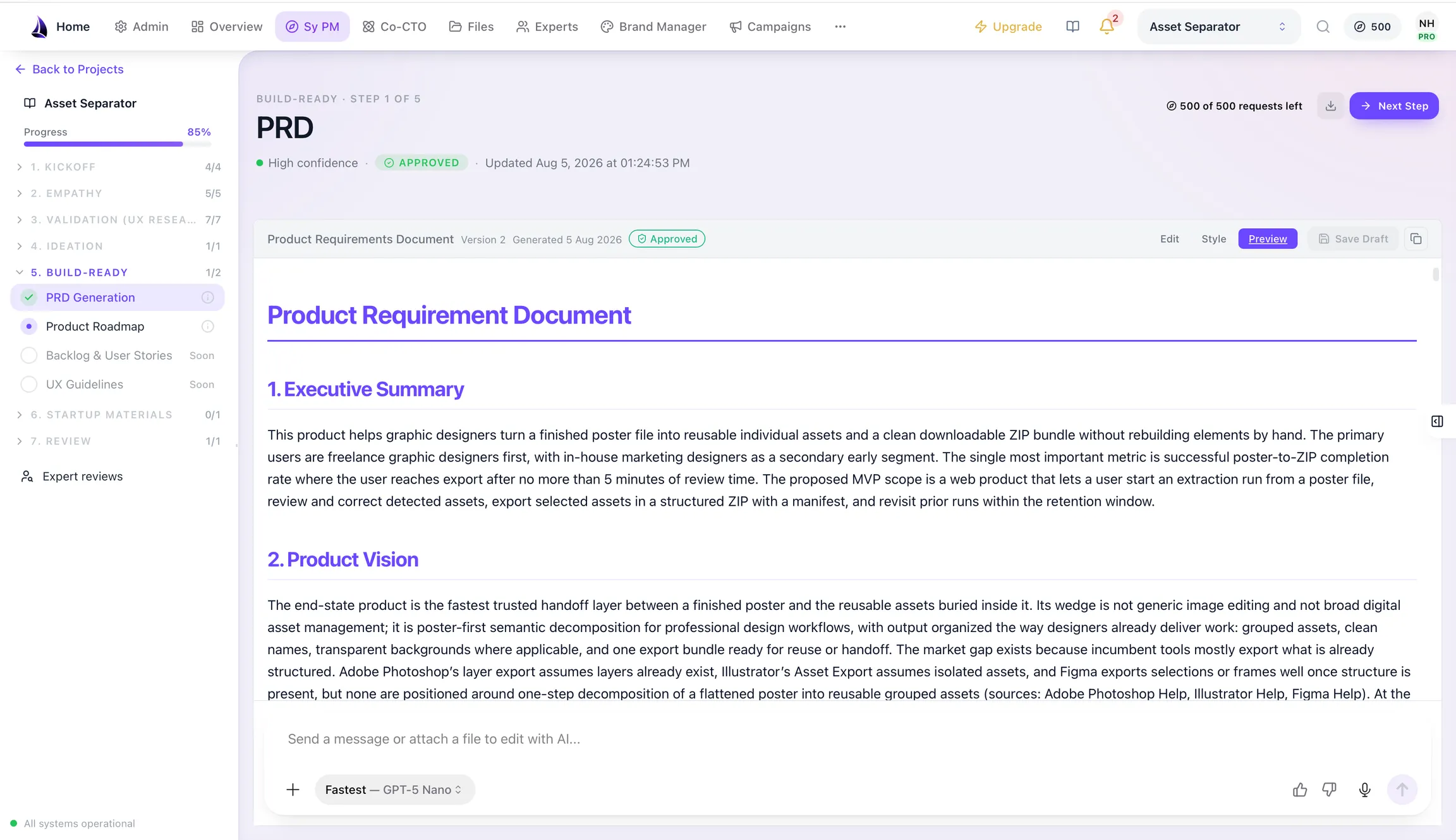The height and width of the screenshot is (840, 1456).
Task: Show info for Product Roadmap
Action: tap(207, 326)
